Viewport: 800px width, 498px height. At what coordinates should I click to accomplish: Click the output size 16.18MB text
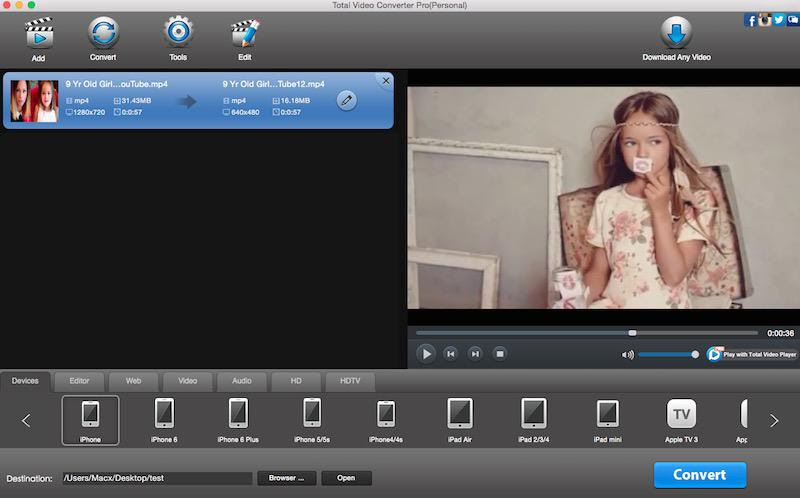tap(295, 101)
